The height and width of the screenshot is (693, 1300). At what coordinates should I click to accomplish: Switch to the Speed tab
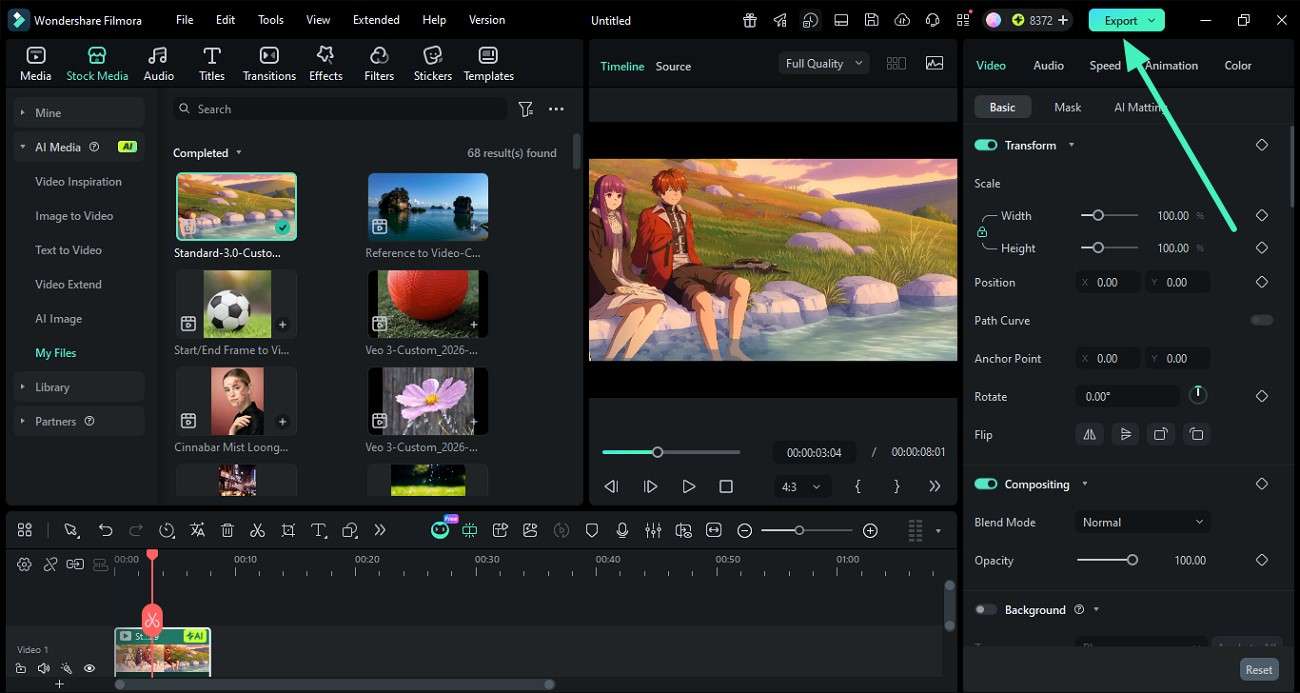pyautogui.click(x=1104, y=65)
